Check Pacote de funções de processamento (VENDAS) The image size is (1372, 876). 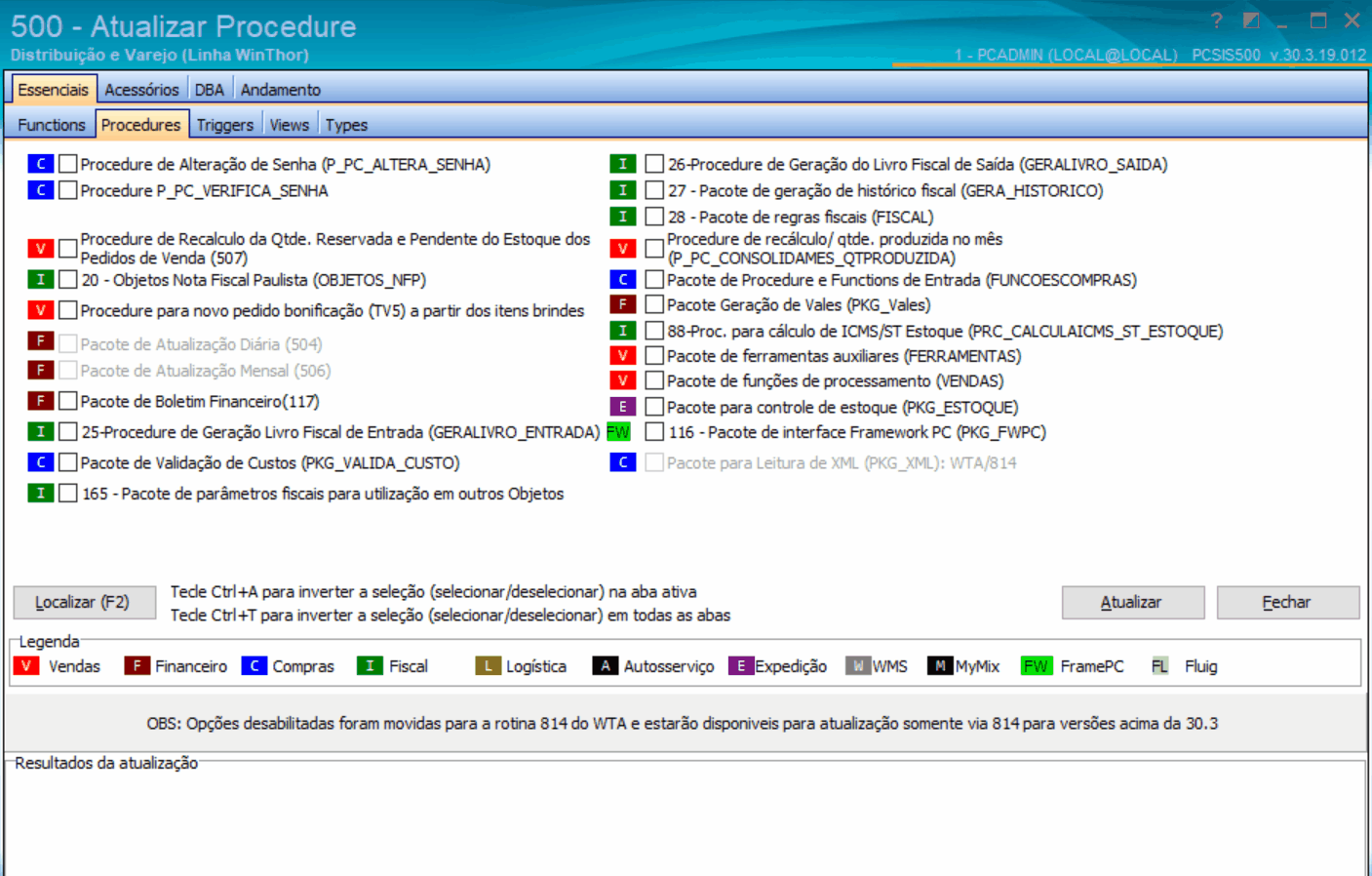654,380
